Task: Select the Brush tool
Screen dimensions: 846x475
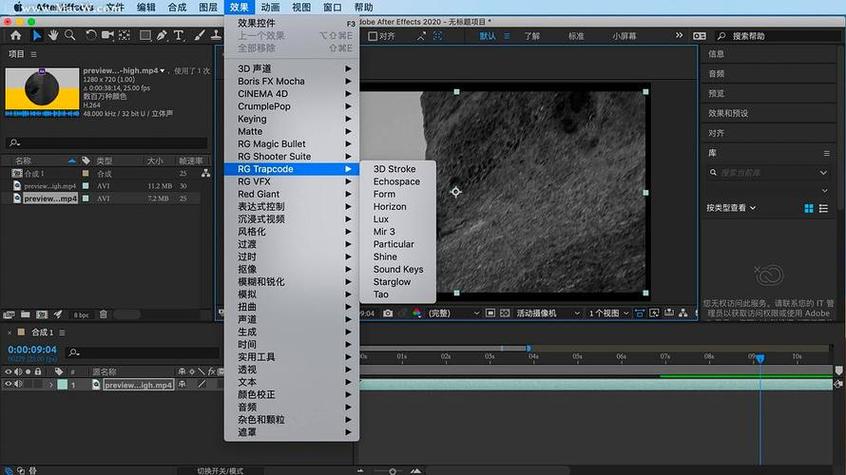Action: pos(199,36)
